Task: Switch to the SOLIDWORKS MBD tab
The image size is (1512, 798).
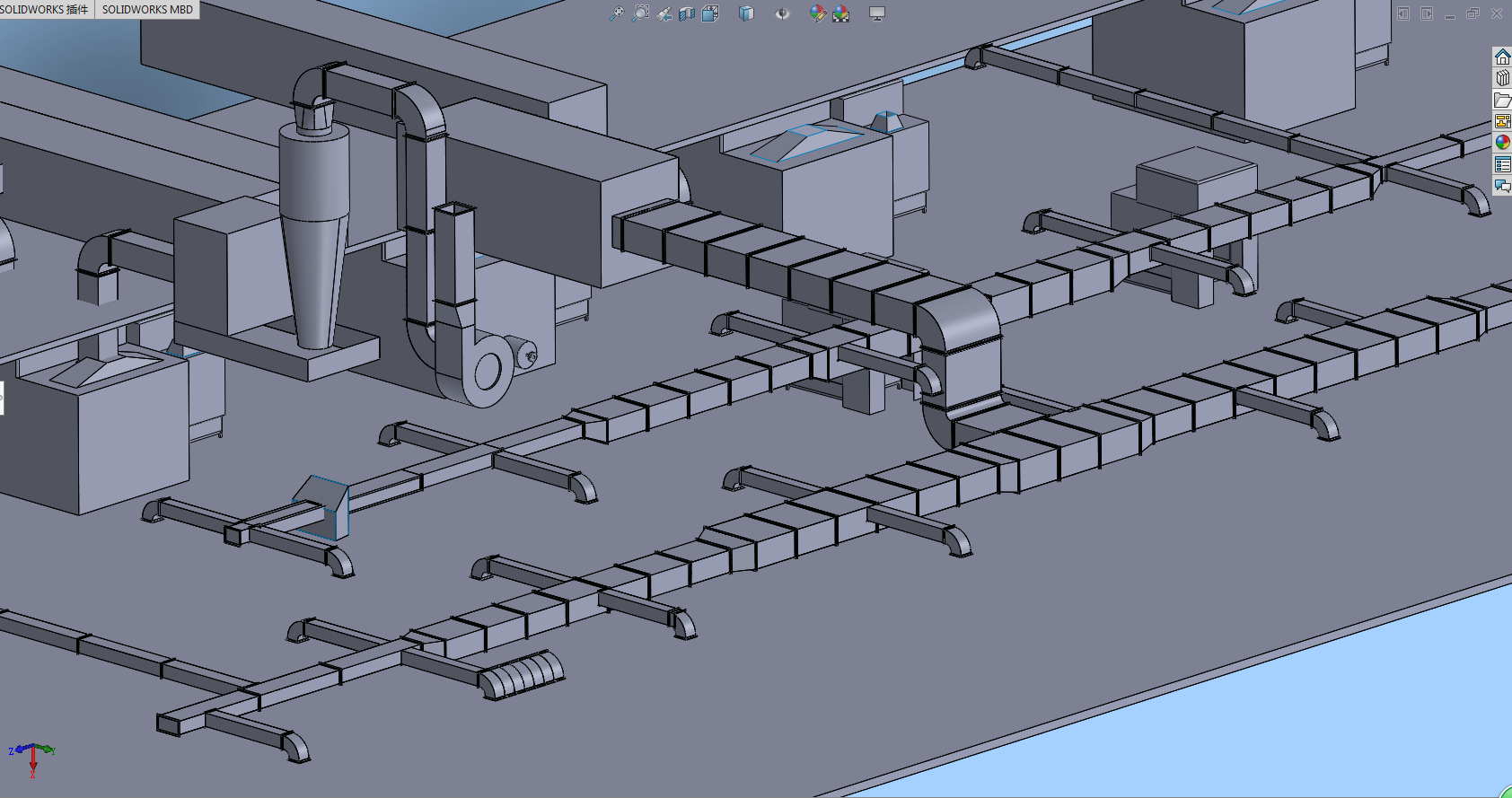Action: 147,9
